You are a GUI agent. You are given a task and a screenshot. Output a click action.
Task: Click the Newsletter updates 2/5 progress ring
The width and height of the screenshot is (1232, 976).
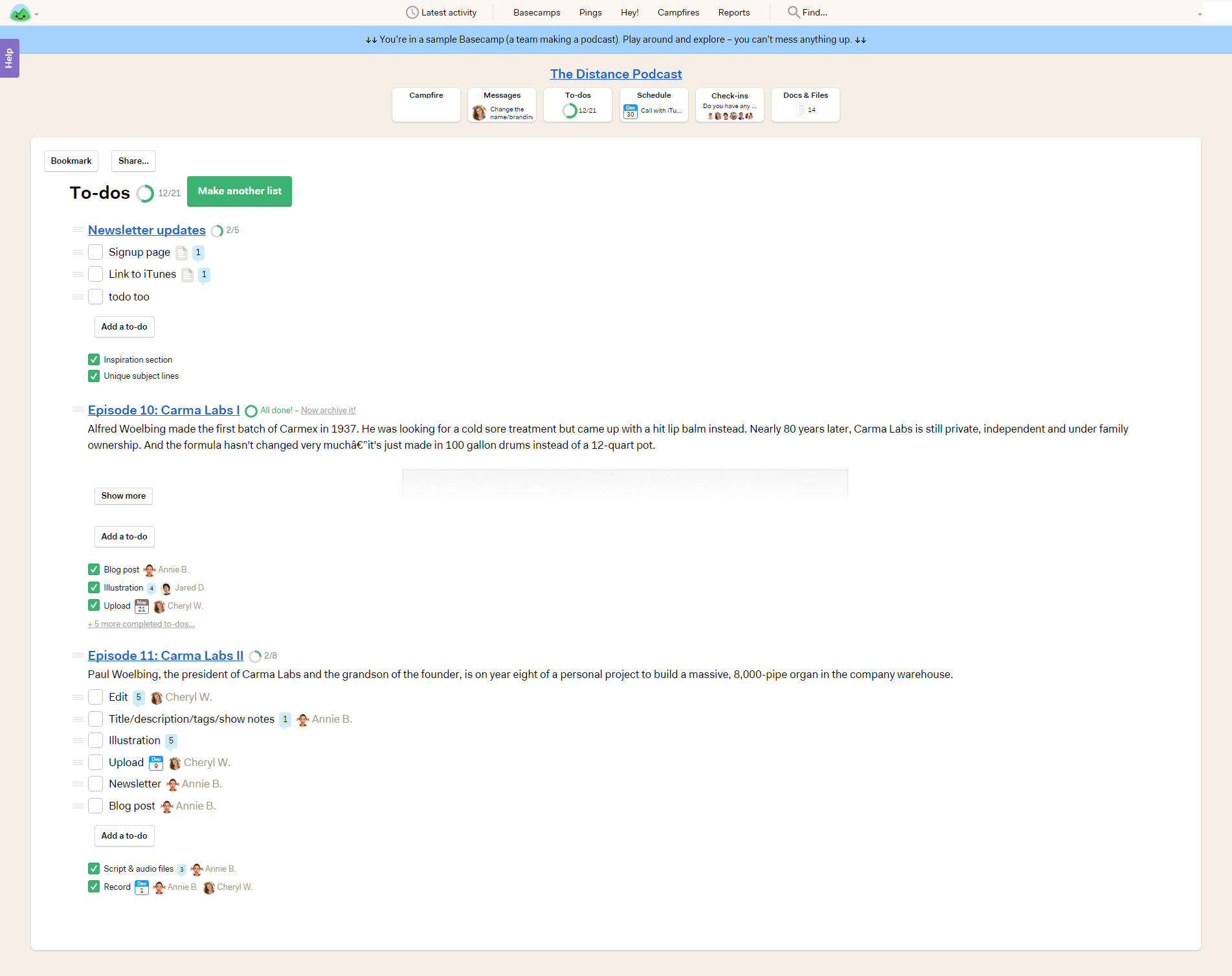(x=217, y=231)
